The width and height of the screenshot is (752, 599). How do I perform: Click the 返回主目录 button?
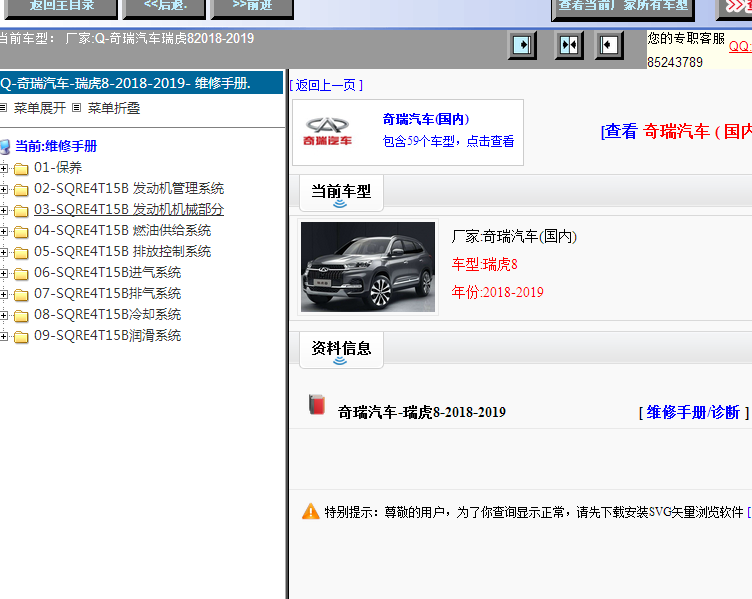point(61,8)
